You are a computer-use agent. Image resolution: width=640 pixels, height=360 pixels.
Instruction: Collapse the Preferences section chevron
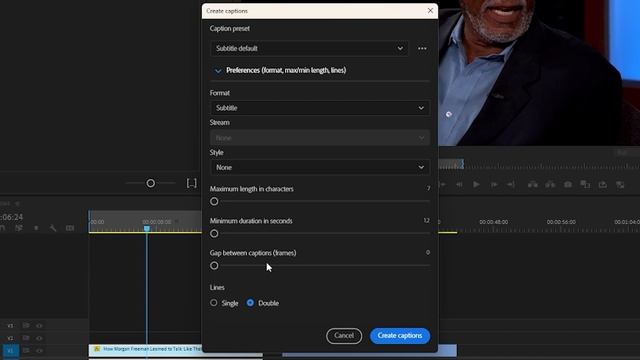pos(218,71)
